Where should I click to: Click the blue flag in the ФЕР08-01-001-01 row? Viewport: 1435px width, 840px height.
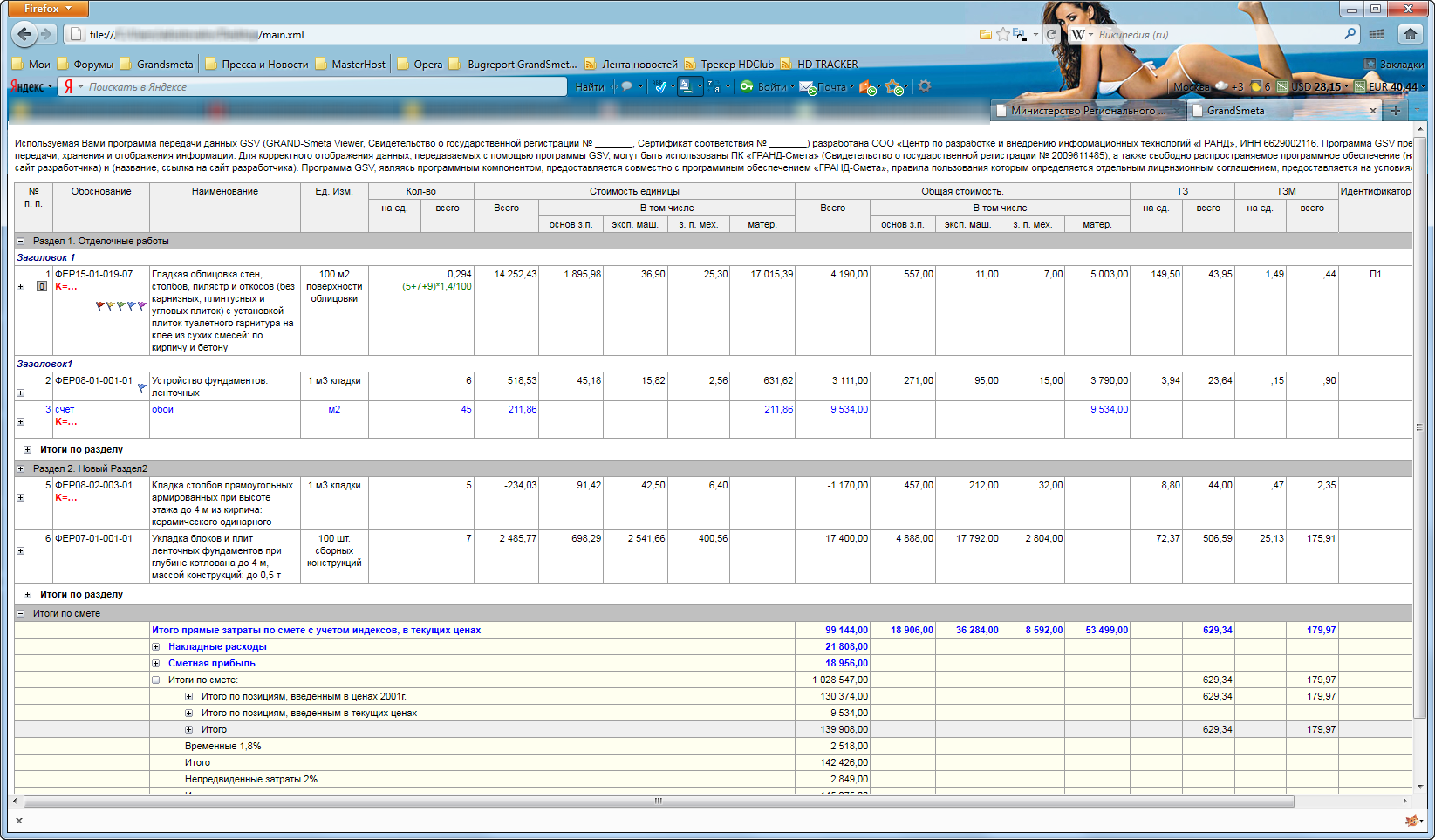[x=142, y=388]
